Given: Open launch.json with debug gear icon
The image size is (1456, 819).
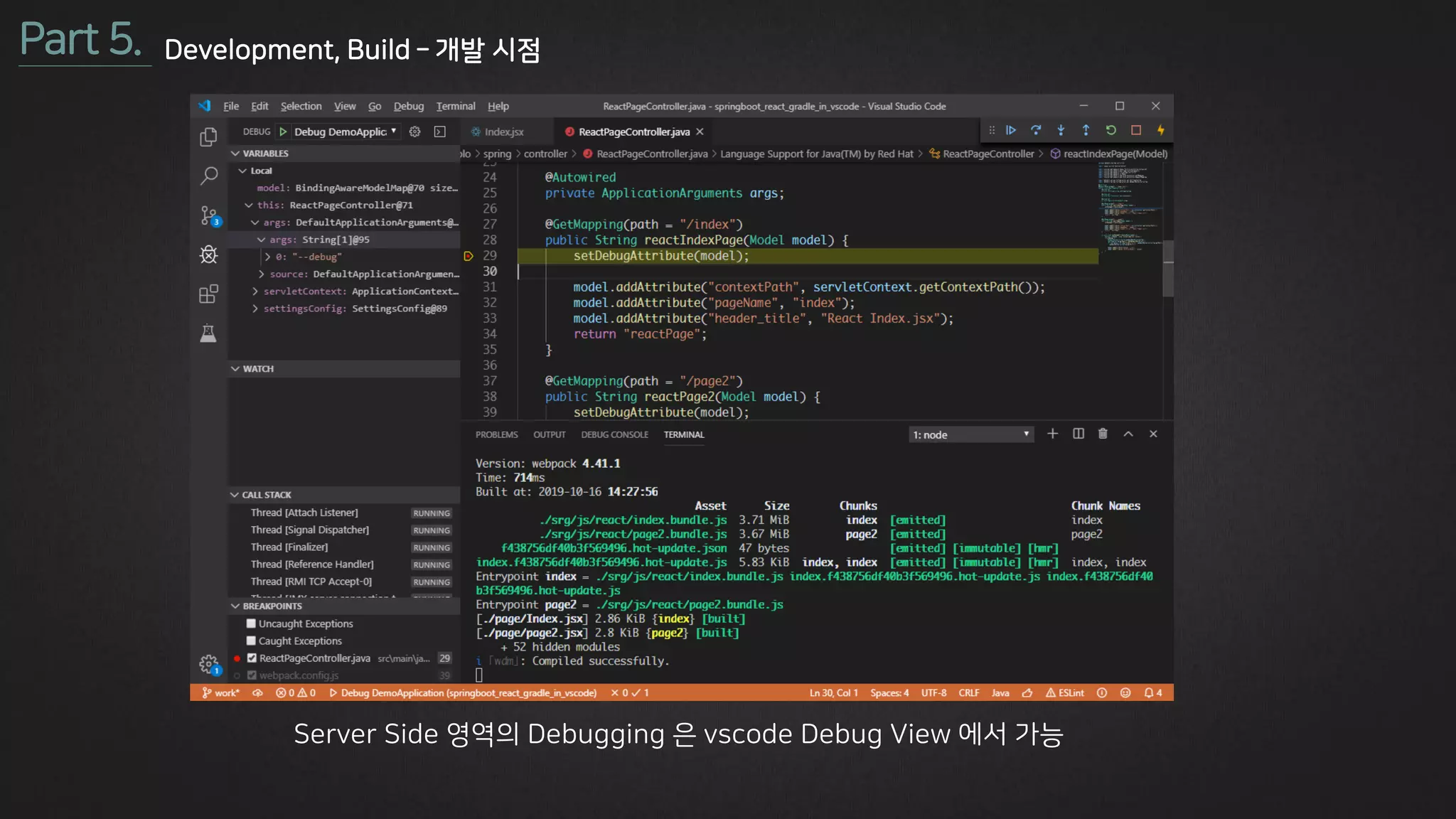Looking at the screenshot, I should (x=415, y=132).
